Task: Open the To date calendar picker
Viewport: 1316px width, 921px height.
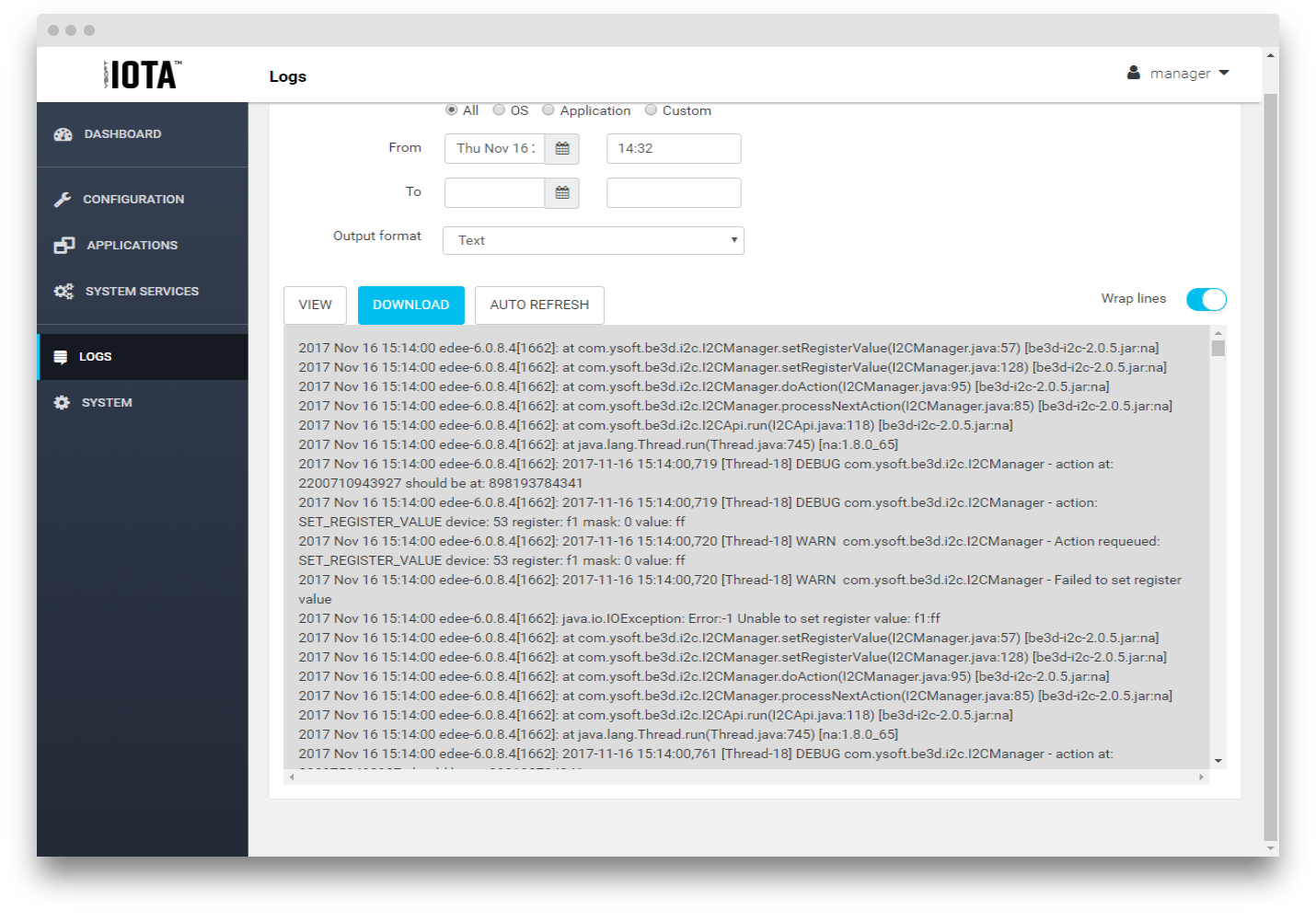Action: [x=561, y=193]
